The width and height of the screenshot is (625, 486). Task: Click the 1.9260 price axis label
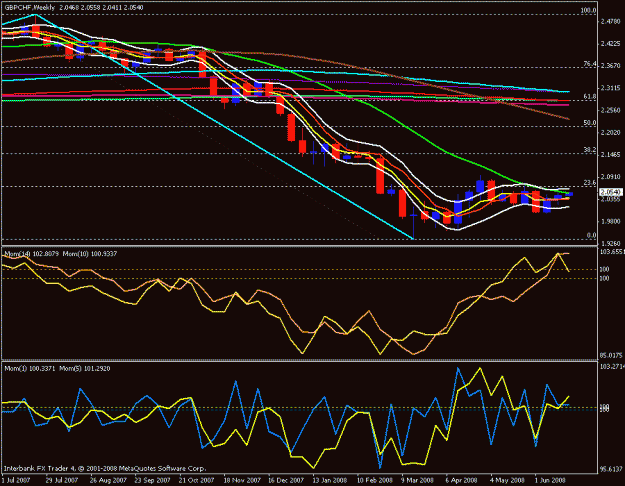(611, 243)
